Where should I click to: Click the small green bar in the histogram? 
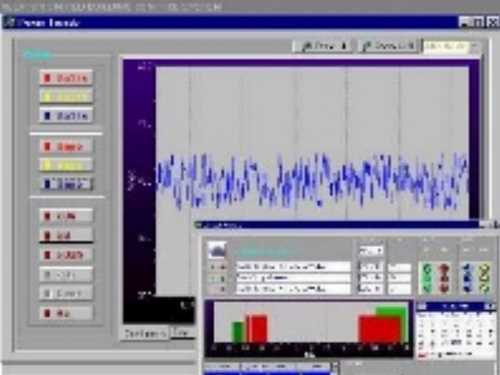coord(239,332)
